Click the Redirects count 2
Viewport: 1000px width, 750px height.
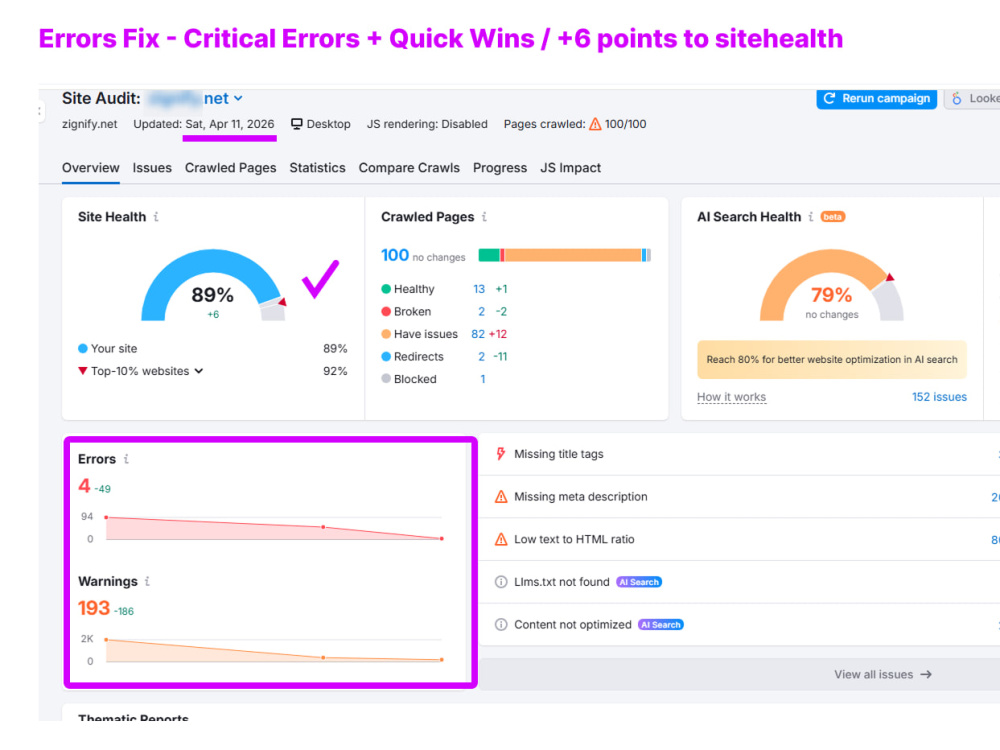point(482,357)
